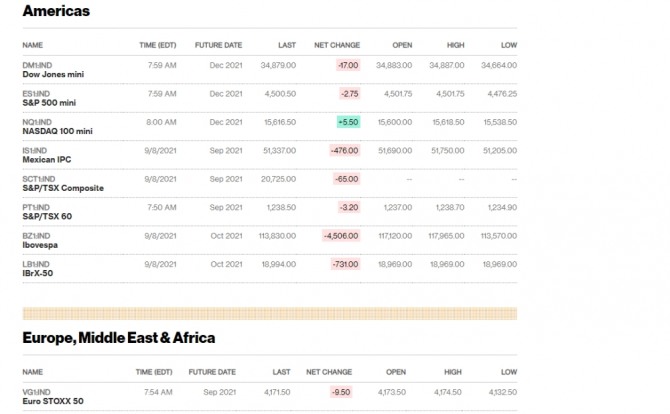Click the Americas TIME (EDT) column header
The image size is (670, 414).
click(x=158, y=45)
